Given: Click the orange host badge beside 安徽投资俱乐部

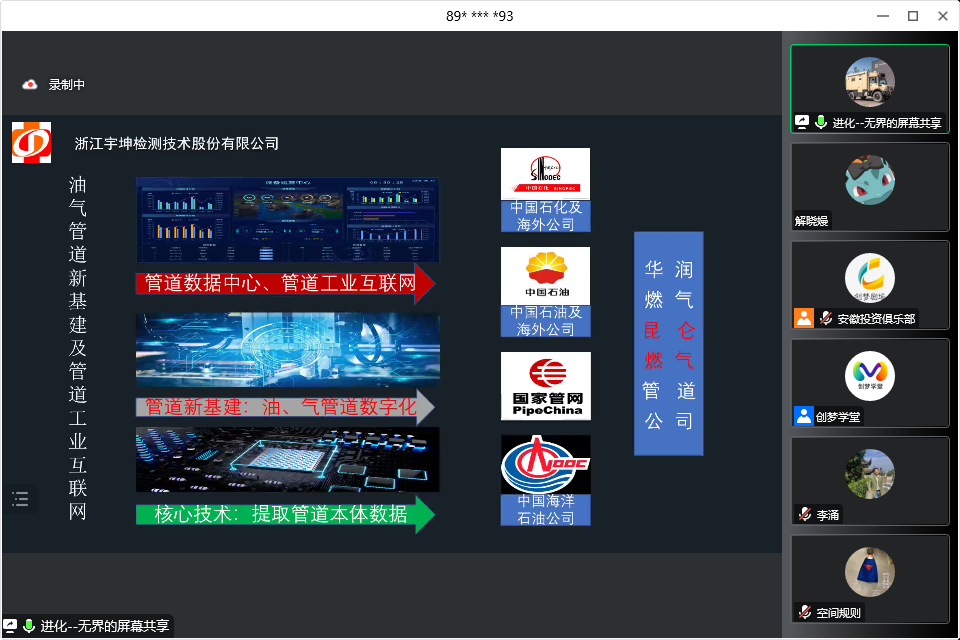Looking at the screenshot, I should pos(804,318).
